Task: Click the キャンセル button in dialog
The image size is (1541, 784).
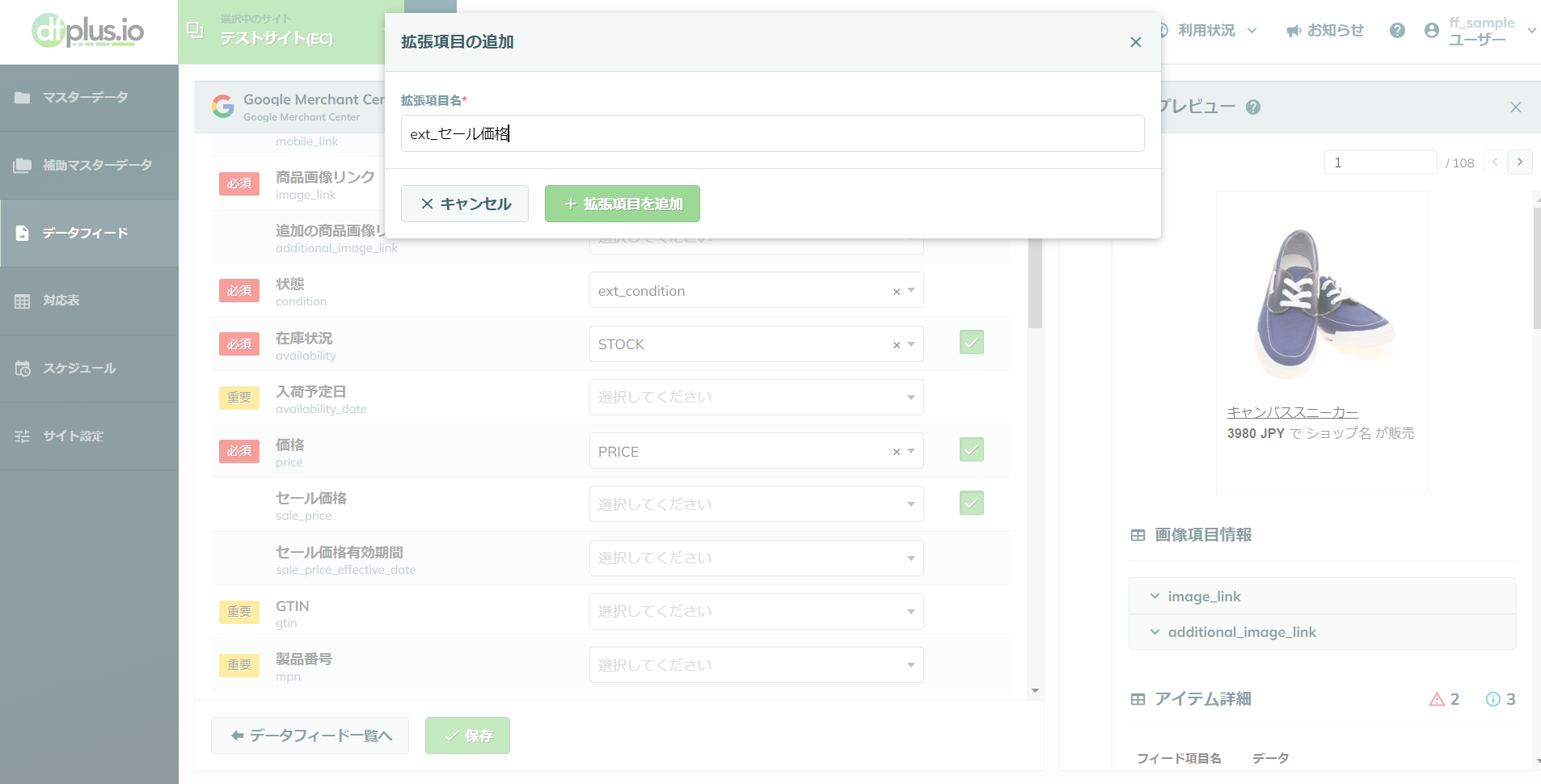Action: coord(465,204)
